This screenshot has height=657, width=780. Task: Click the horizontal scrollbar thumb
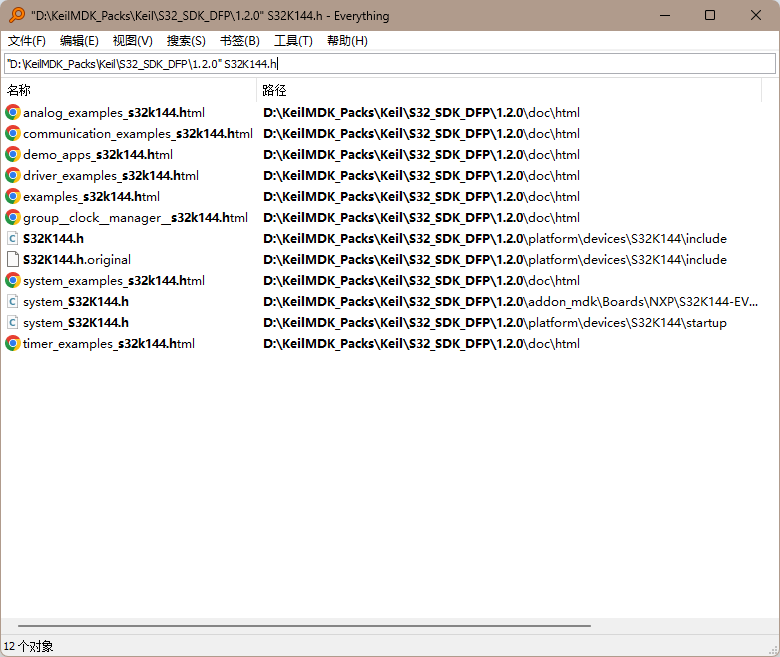304,626
